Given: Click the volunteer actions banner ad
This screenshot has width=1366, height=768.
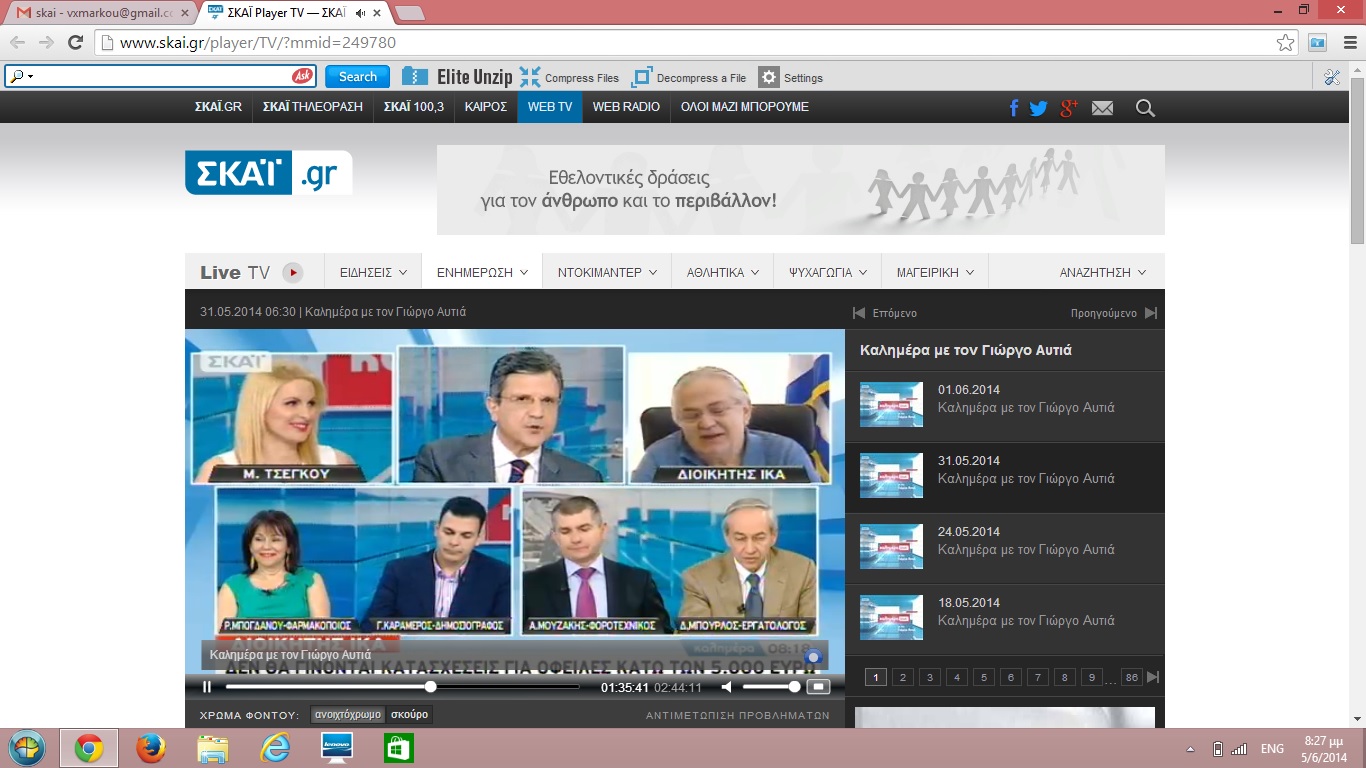Looking at the screenshot, I should [800, 190].
